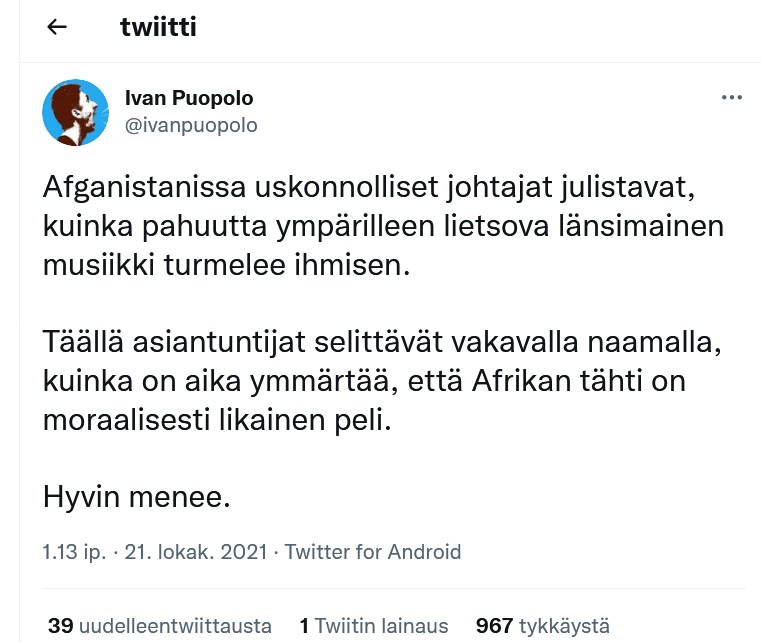
Task: Go back using the left arrow
Action: point(57,28)
